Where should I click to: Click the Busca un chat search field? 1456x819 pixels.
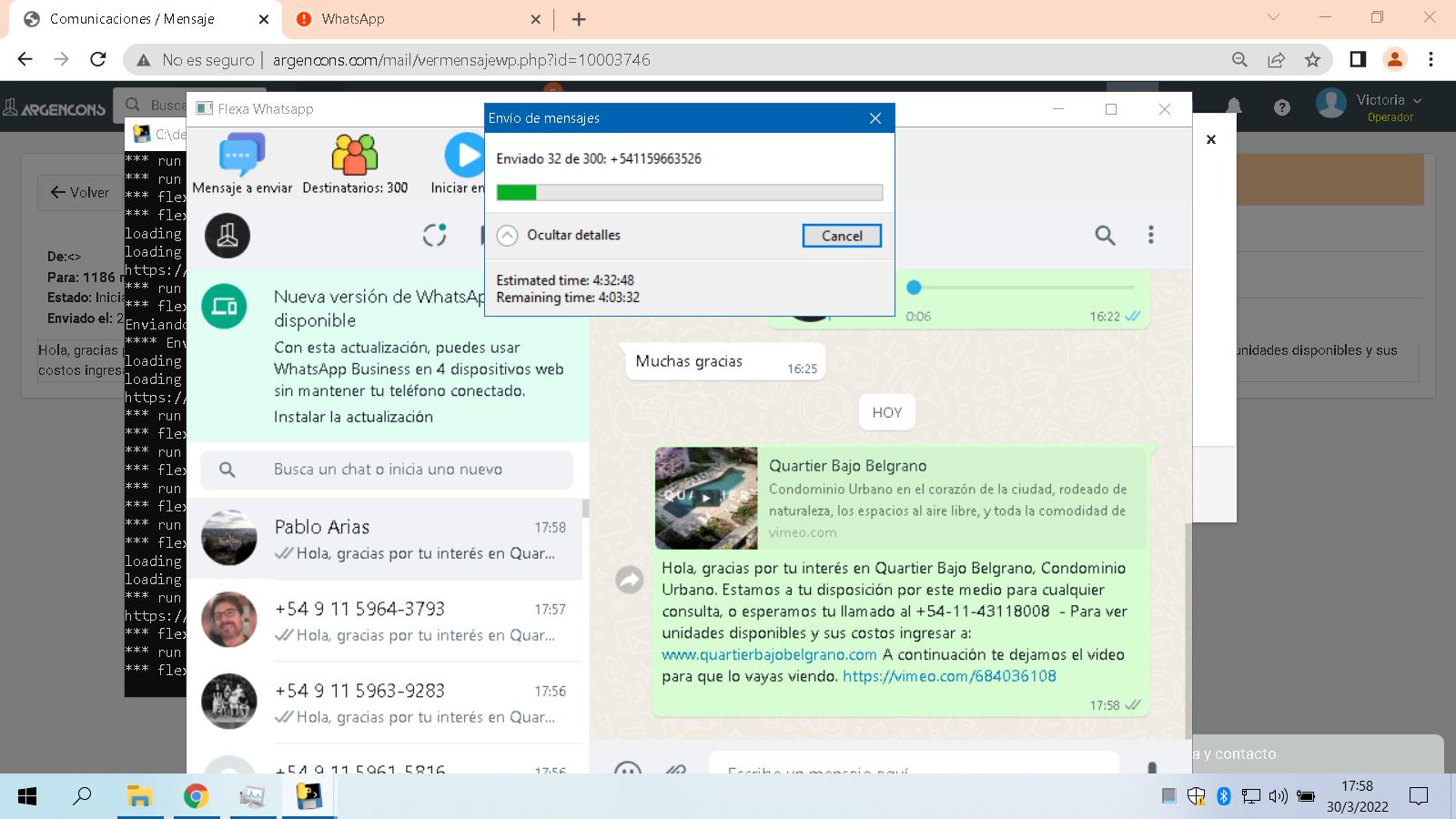coord(387,470)
